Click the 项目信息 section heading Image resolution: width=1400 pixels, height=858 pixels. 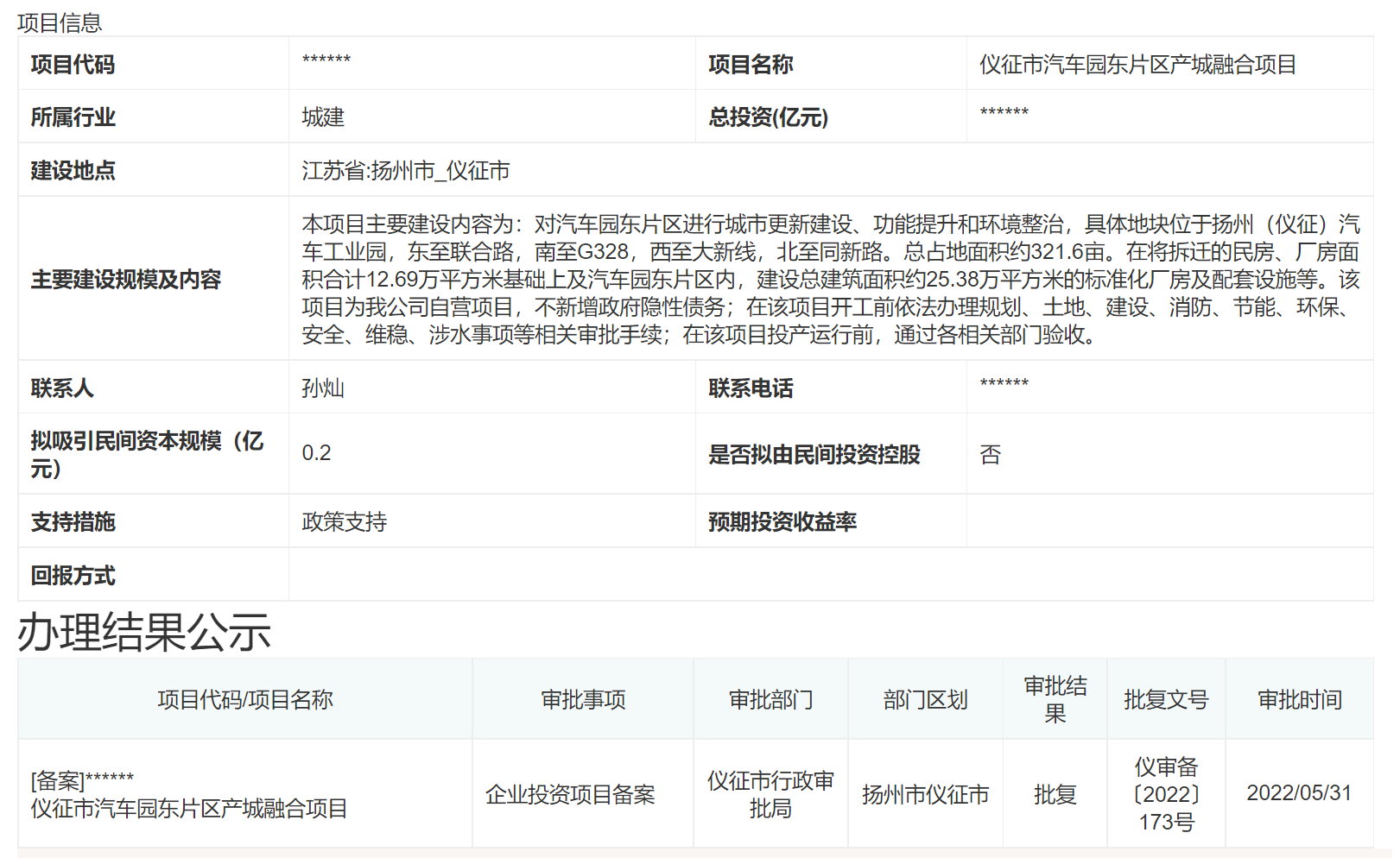(60, 22)
